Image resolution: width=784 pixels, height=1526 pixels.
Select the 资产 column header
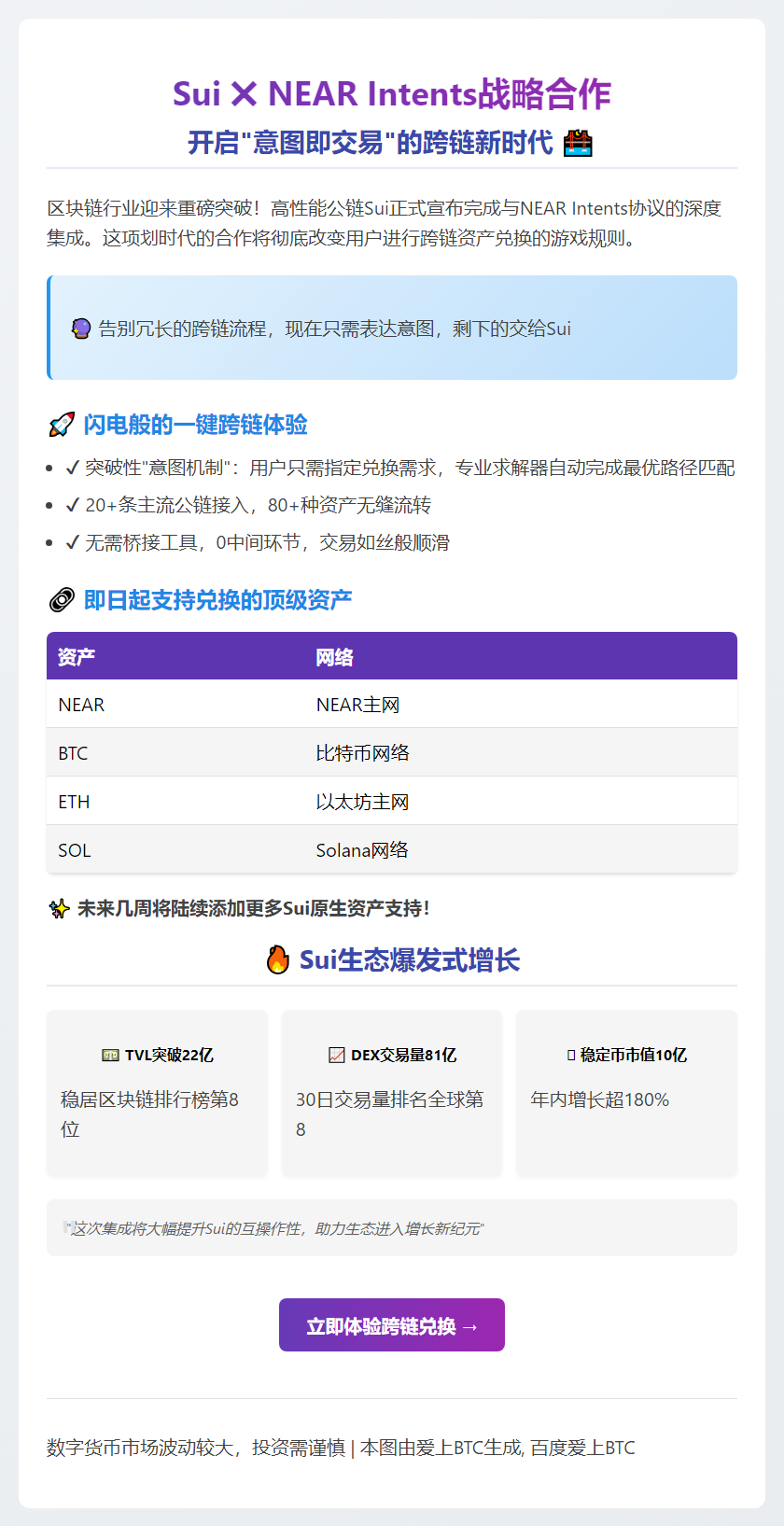(x=77, y=657)
